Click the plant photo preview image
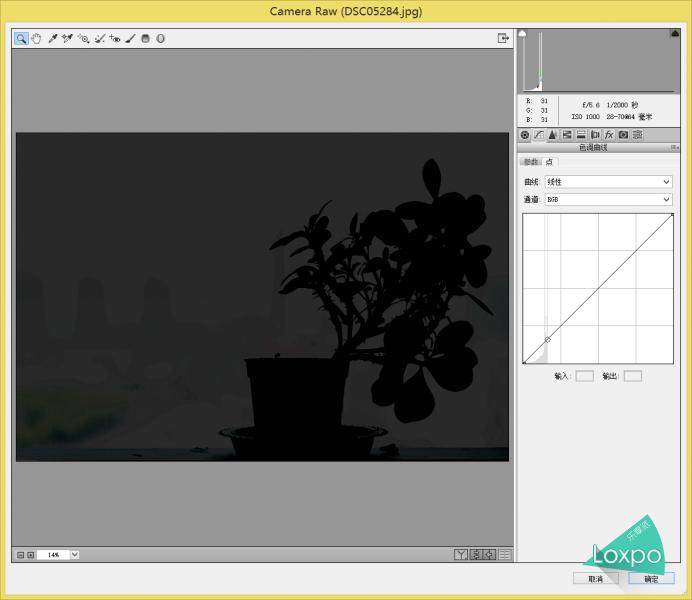The height and width of the screenshot is (600, 692). (262, 297)
